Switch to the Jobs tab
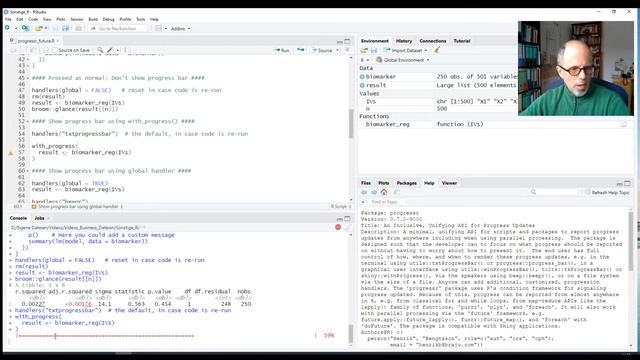The image size is (640, 360). pos(40,218)
